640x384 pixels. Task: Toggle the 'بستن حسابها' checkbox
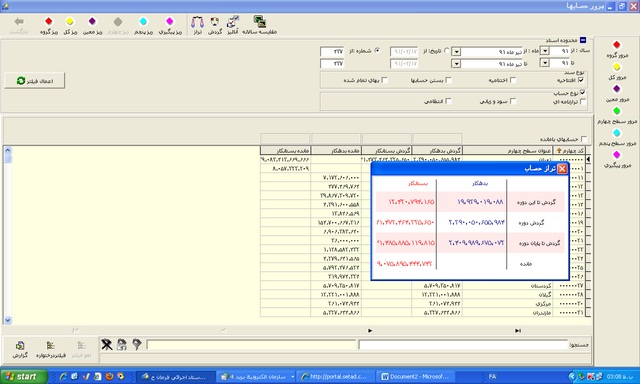pos(449,80)
